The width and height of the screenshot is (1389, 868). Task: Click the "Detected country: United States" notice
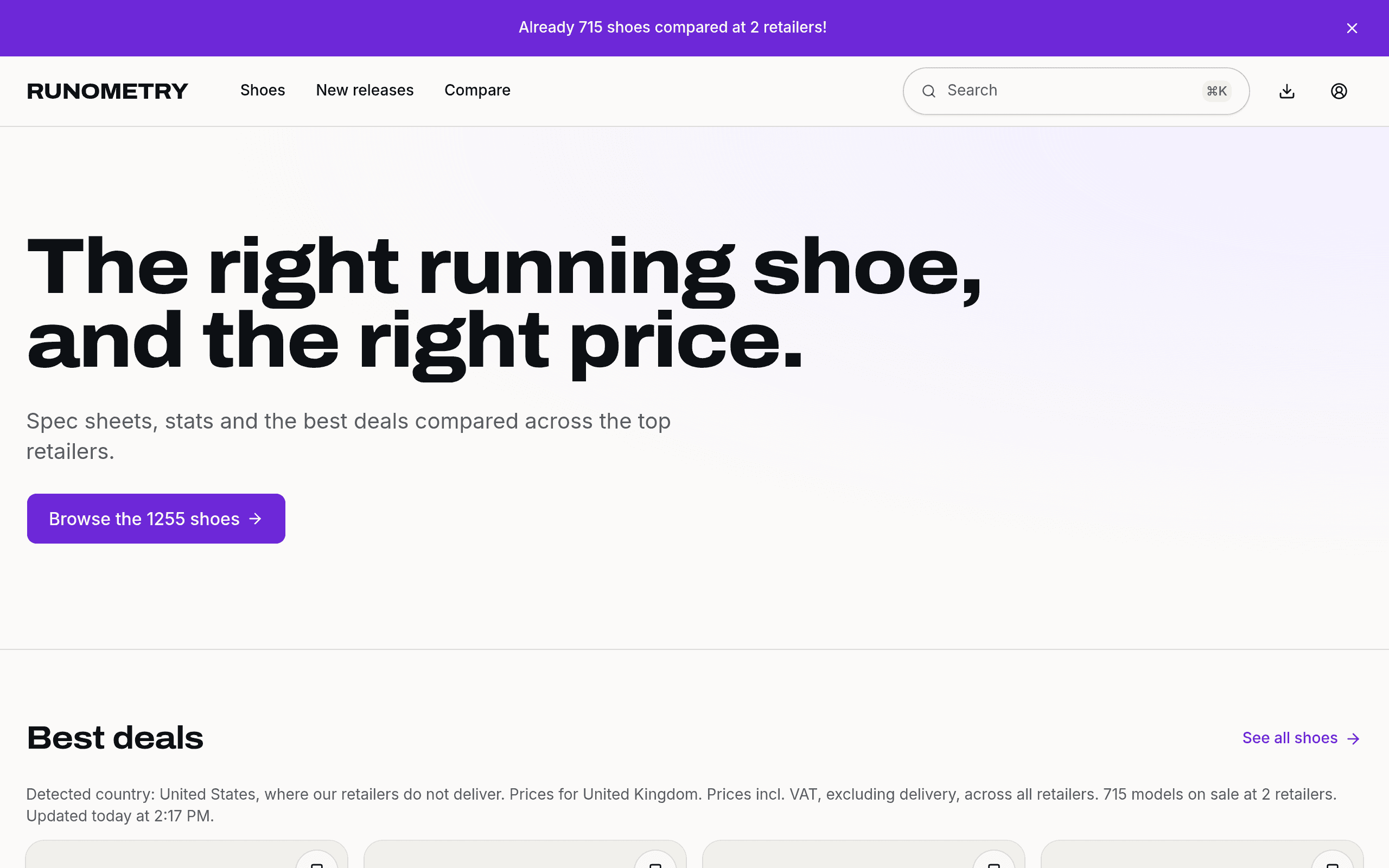coord(681,805)
